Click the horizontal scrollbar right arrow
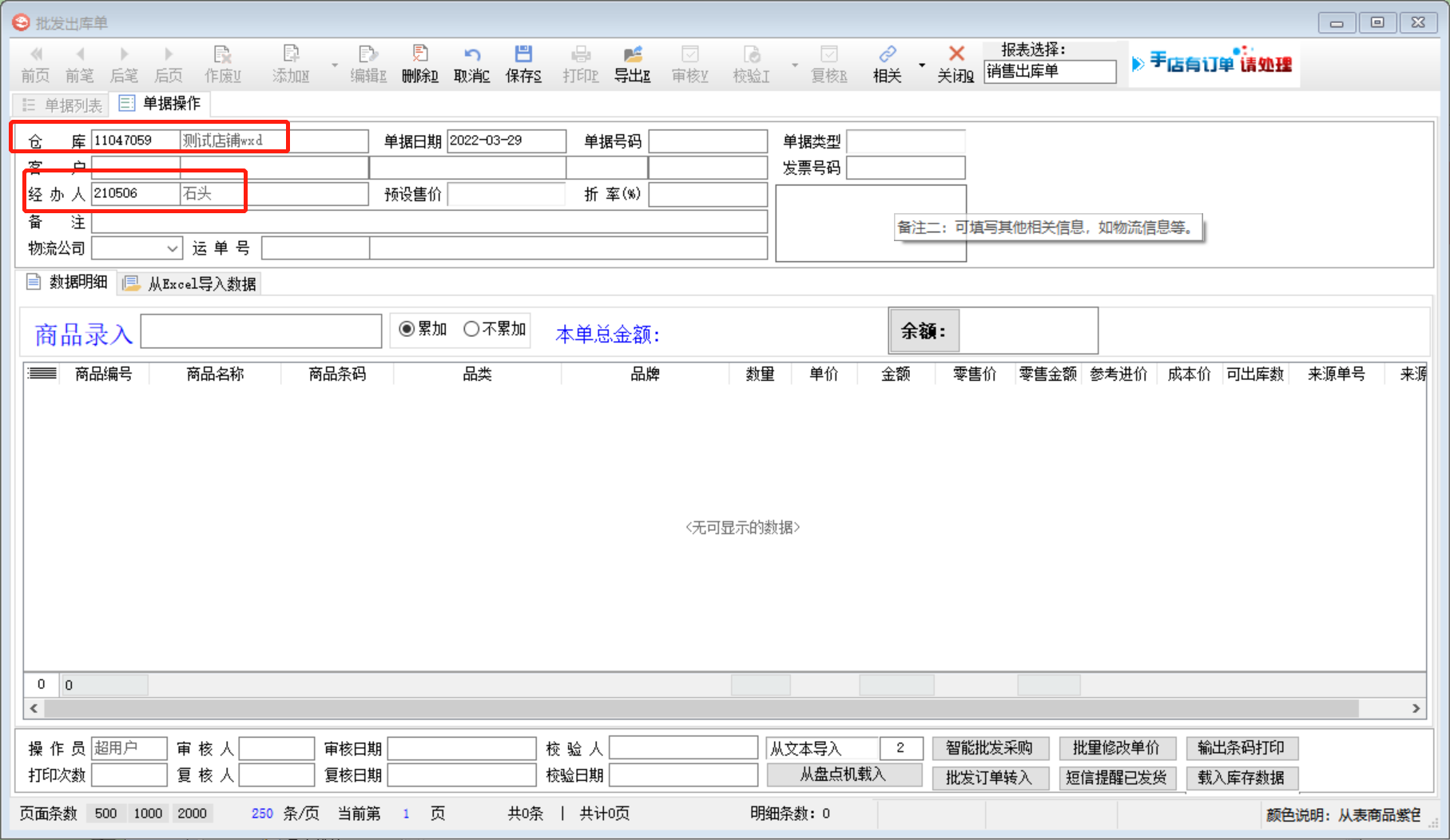Viewport: 1450px width, 840px height. pyautogui.click(x=1416, y=708)
